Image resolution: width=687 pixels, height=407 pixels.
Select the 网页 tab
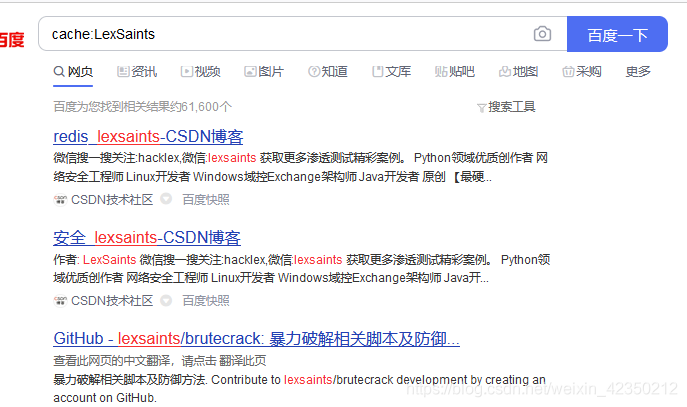tap(73, 71)
